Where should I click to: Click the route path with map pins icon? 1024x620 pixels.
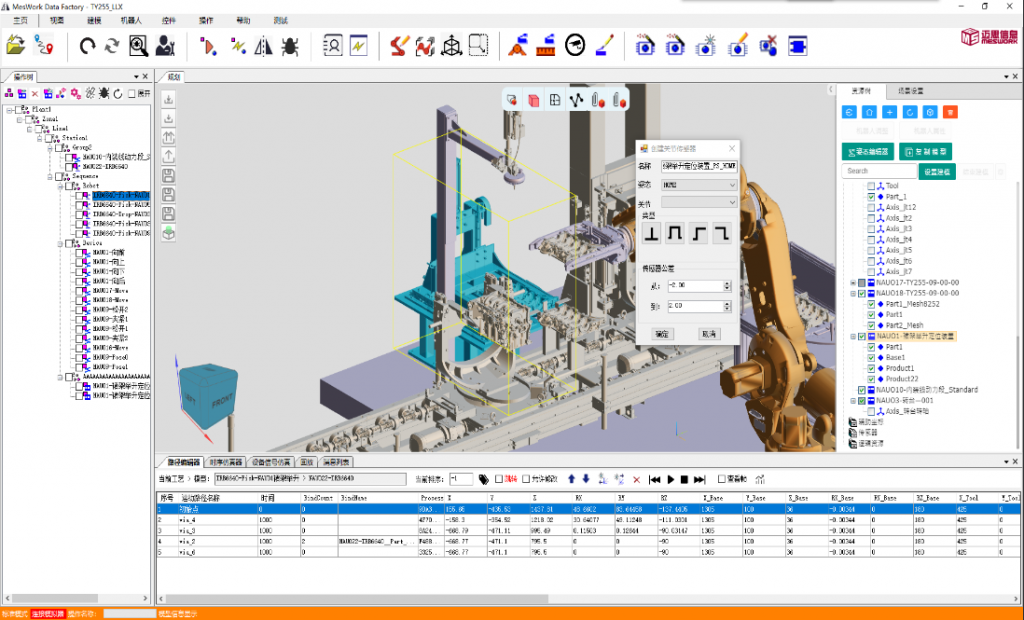coord(44,46)
